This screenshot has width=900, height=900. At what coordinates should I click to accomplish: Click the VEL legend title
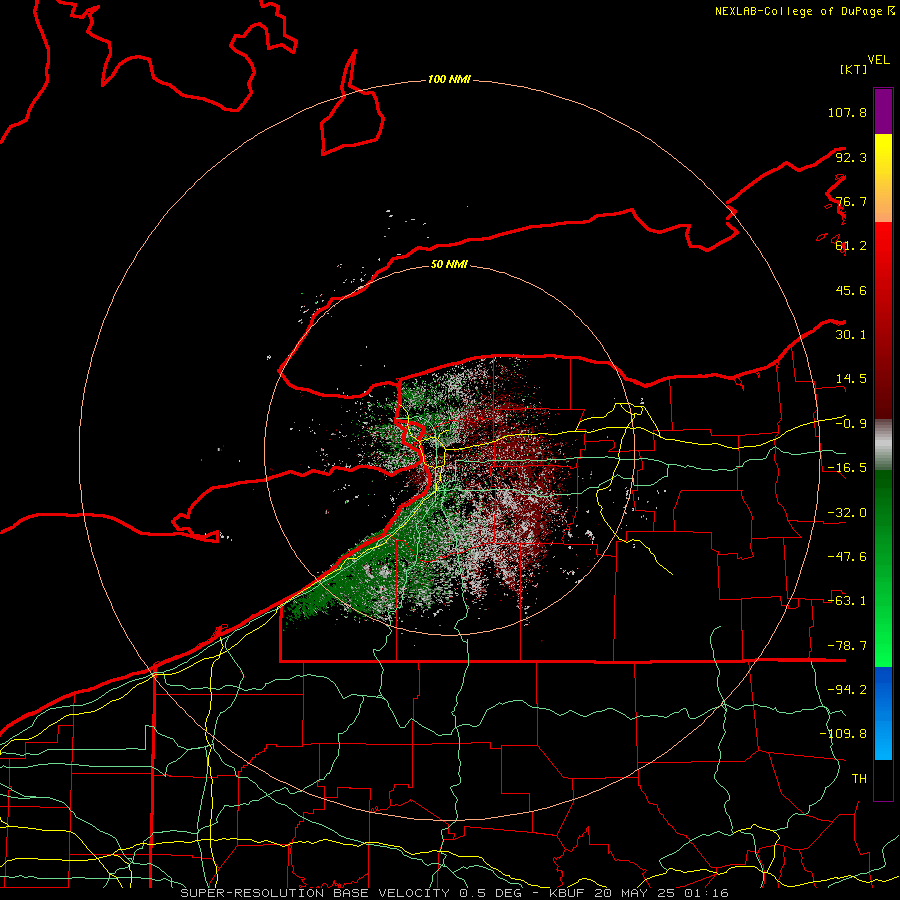878,60
